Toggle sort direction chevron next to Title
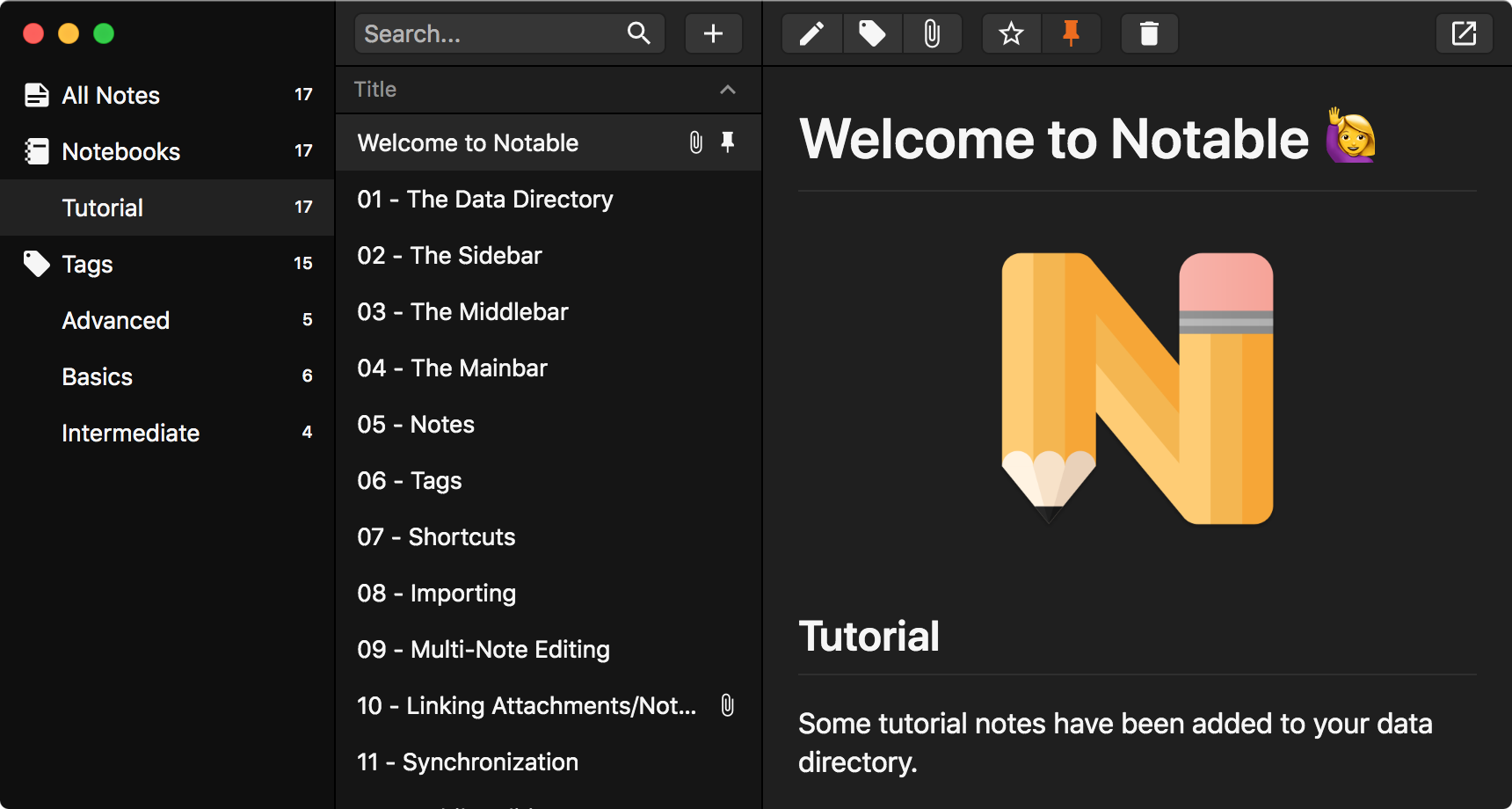 (728, 90)
